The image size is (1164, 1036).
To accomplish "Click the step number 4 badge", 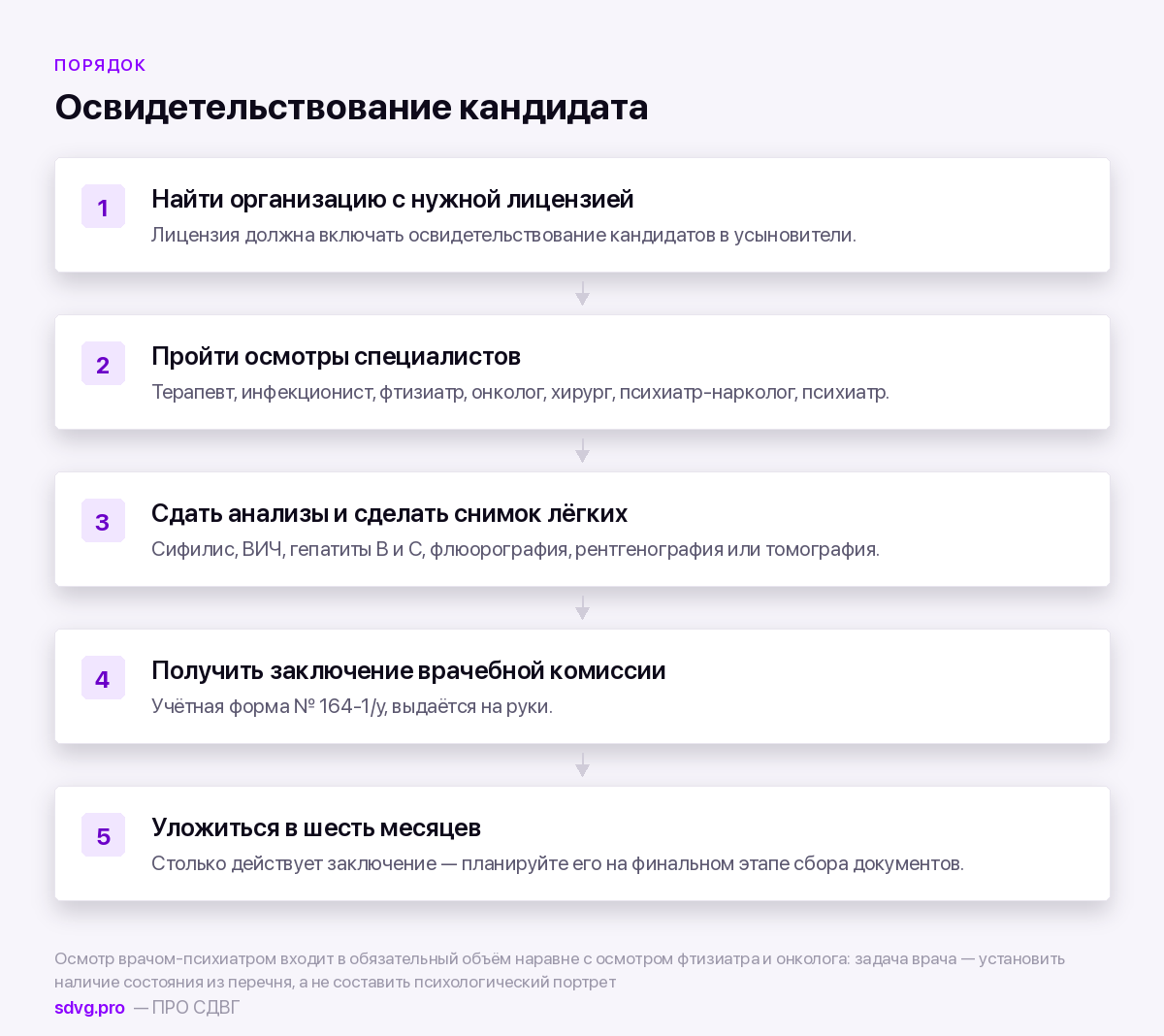I will (x=103, y=678).
